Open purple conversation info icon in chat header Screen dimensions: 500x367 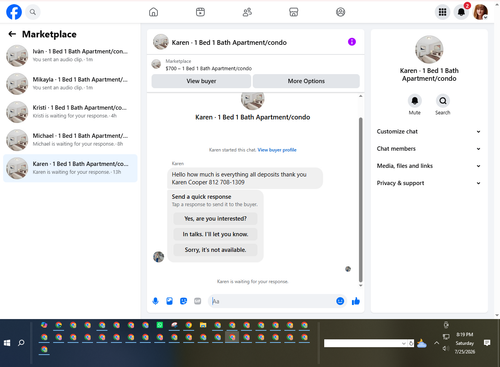point(352,42)
